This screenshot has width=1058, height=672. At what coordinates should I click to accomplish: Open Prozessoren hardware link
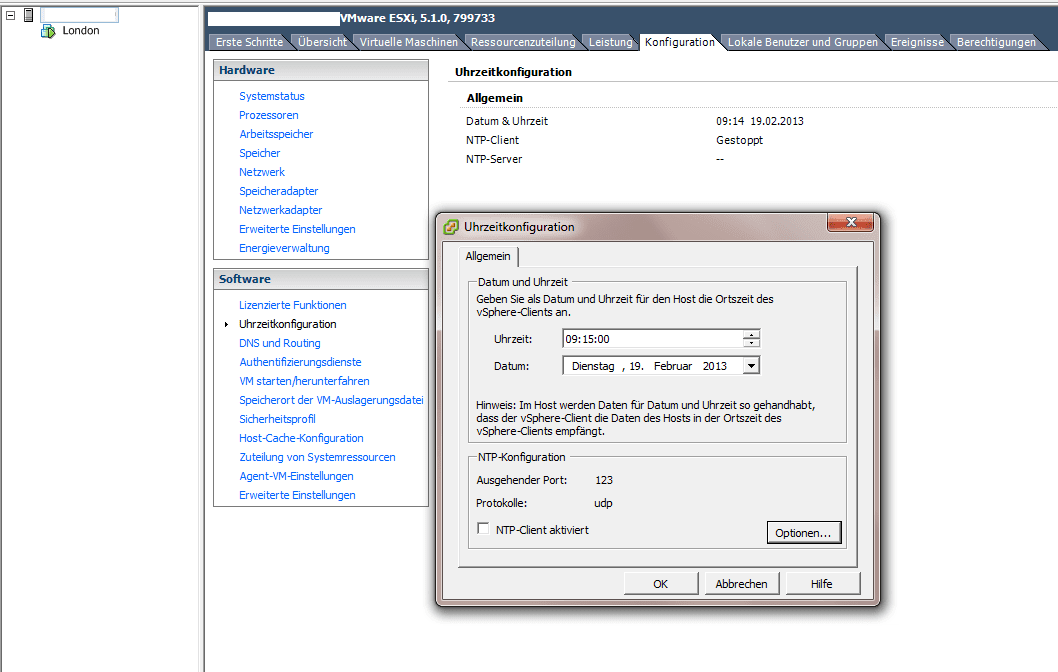(x=269, y=115)
